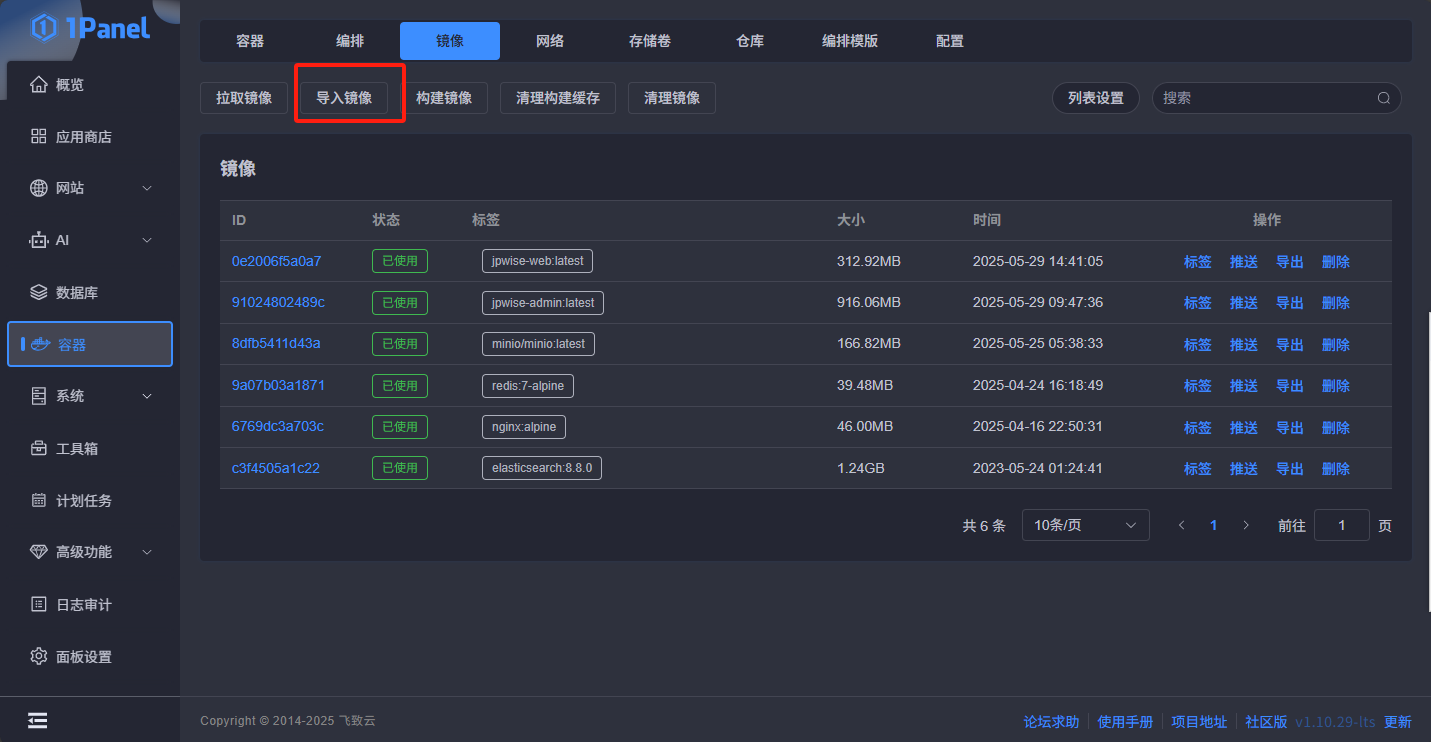The width and height of the screenshot is (1431, 742).
Task: Switch to the 存储卷 tab
Action: tap(650, 41)
